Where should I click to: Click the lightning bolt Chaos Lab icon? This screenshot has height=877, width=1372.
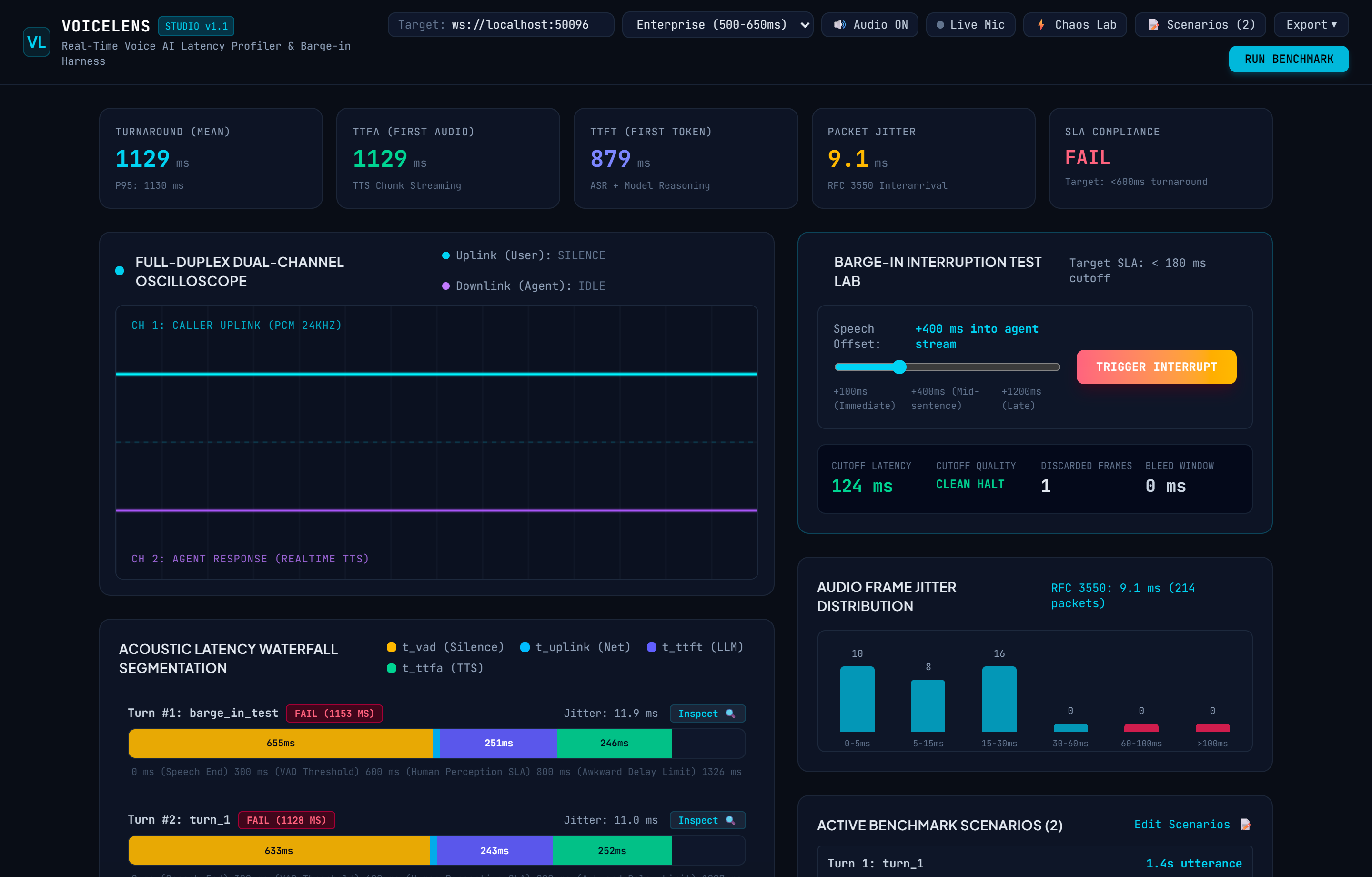pos(1041,24)
